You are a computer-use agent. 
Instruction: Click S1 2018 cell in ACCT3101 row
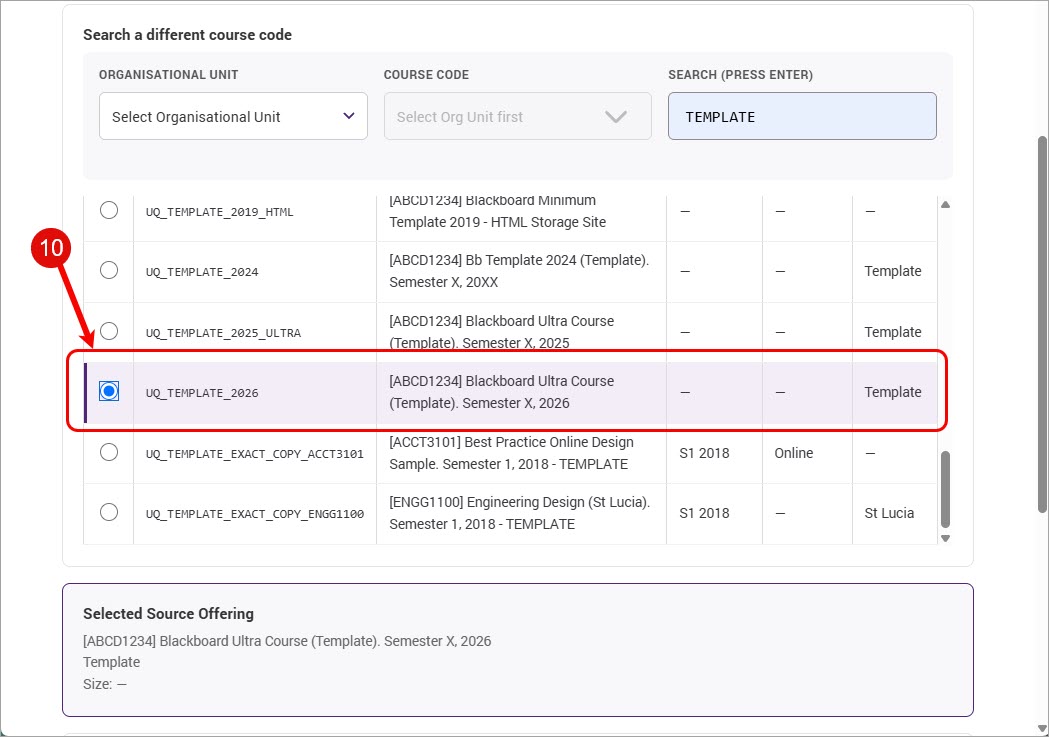704,453
